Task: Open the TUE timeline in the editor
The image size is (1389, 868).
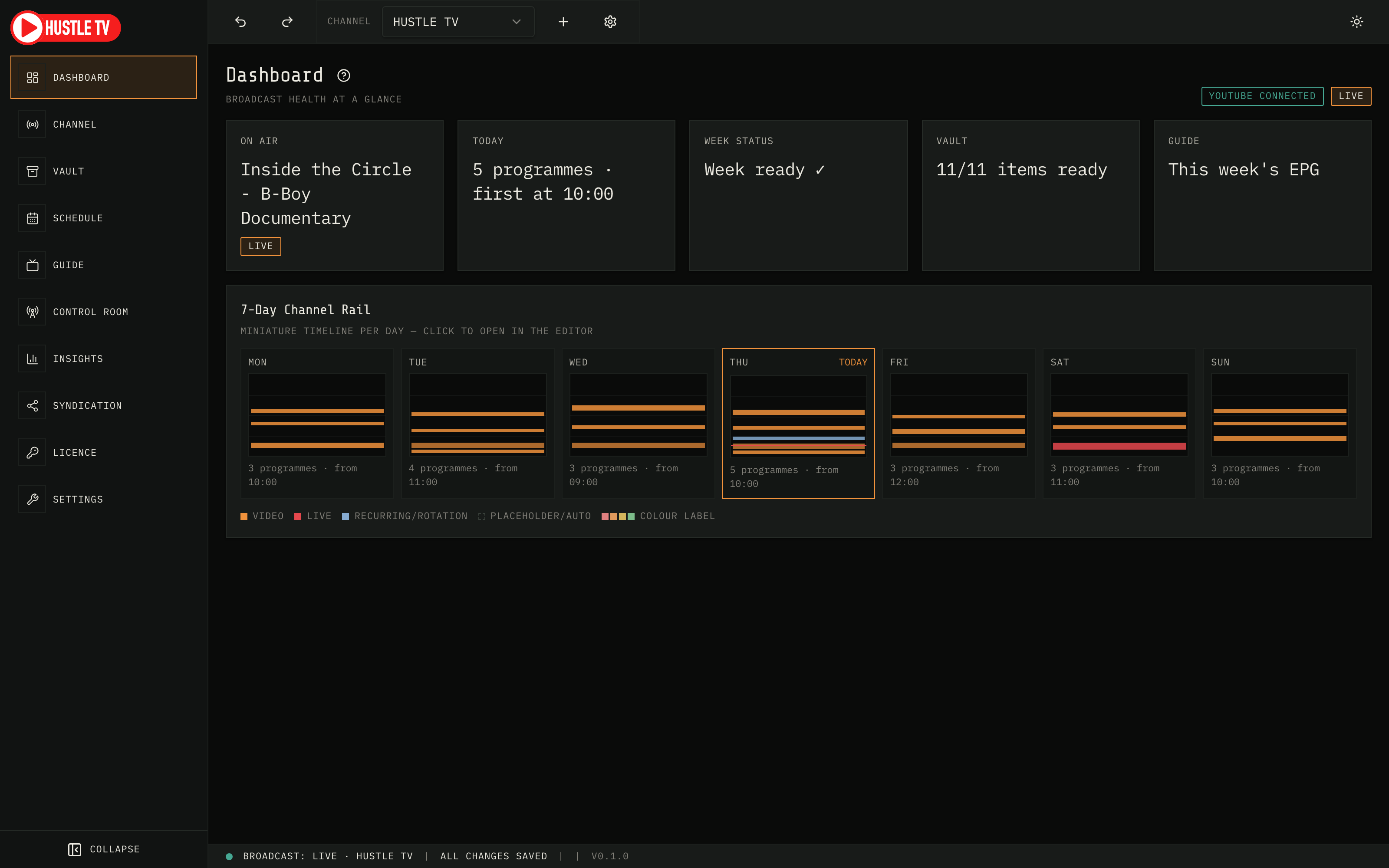Action: [x=477, y=424]
